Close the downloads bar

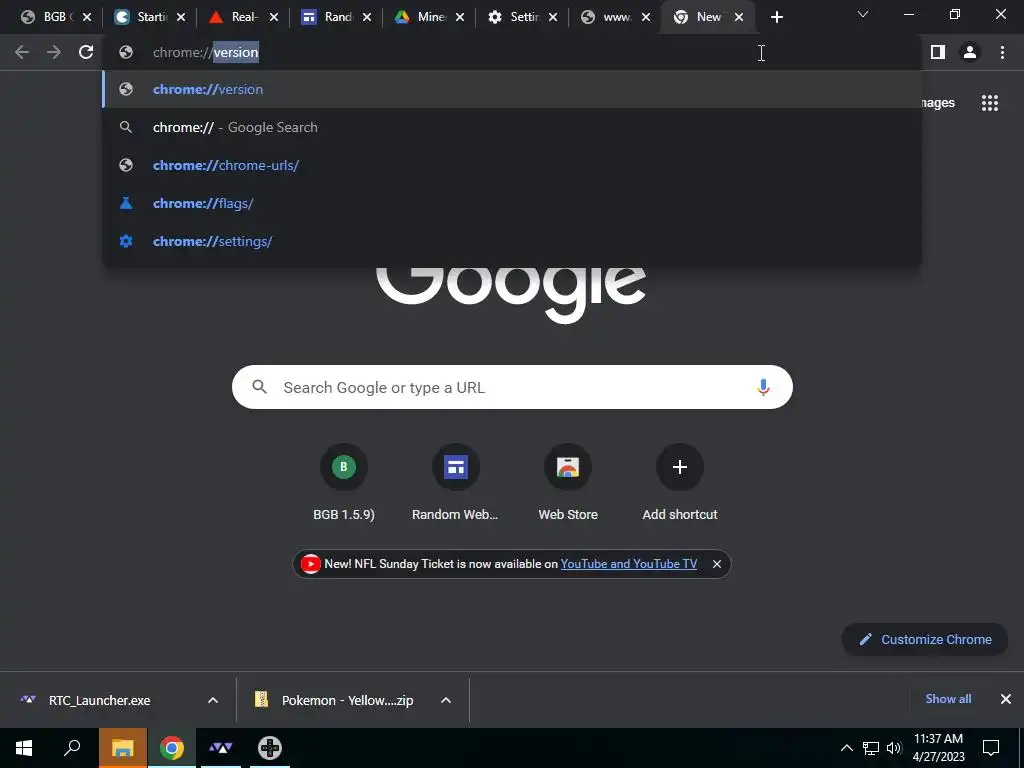(1006, 699)
